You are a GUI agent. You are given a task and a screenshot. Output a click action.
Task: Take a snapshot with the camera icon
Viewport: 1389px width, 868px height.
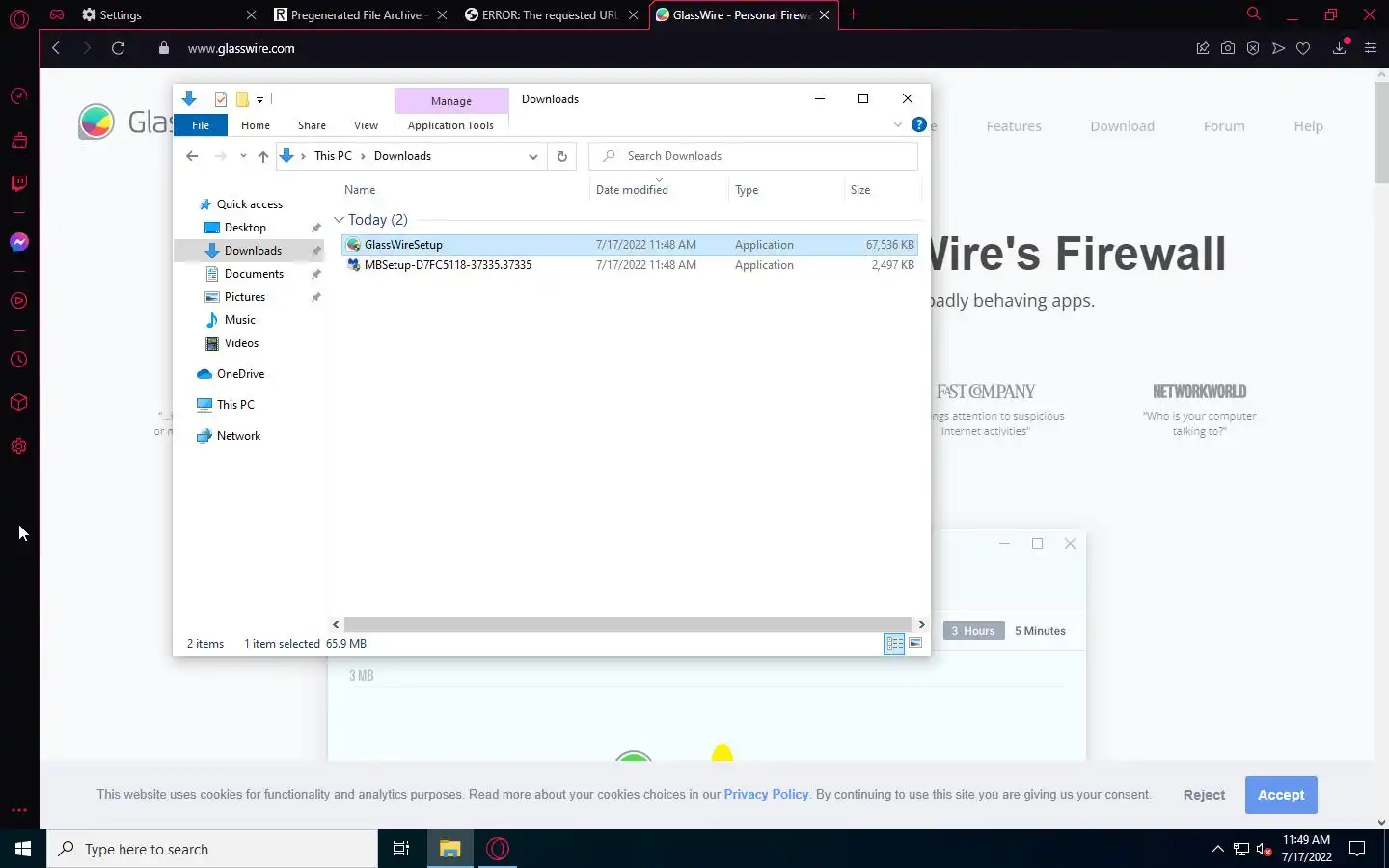point(1228,48)
